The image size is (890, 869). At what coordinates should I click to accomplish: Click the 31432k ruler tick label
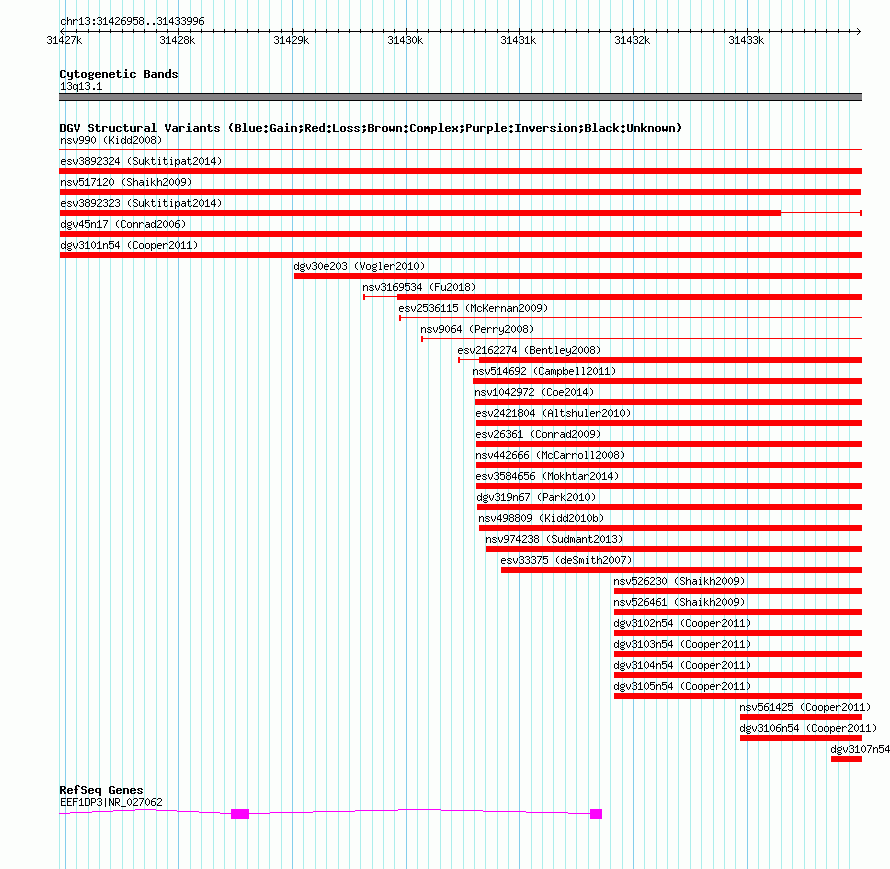pos(632,40)
